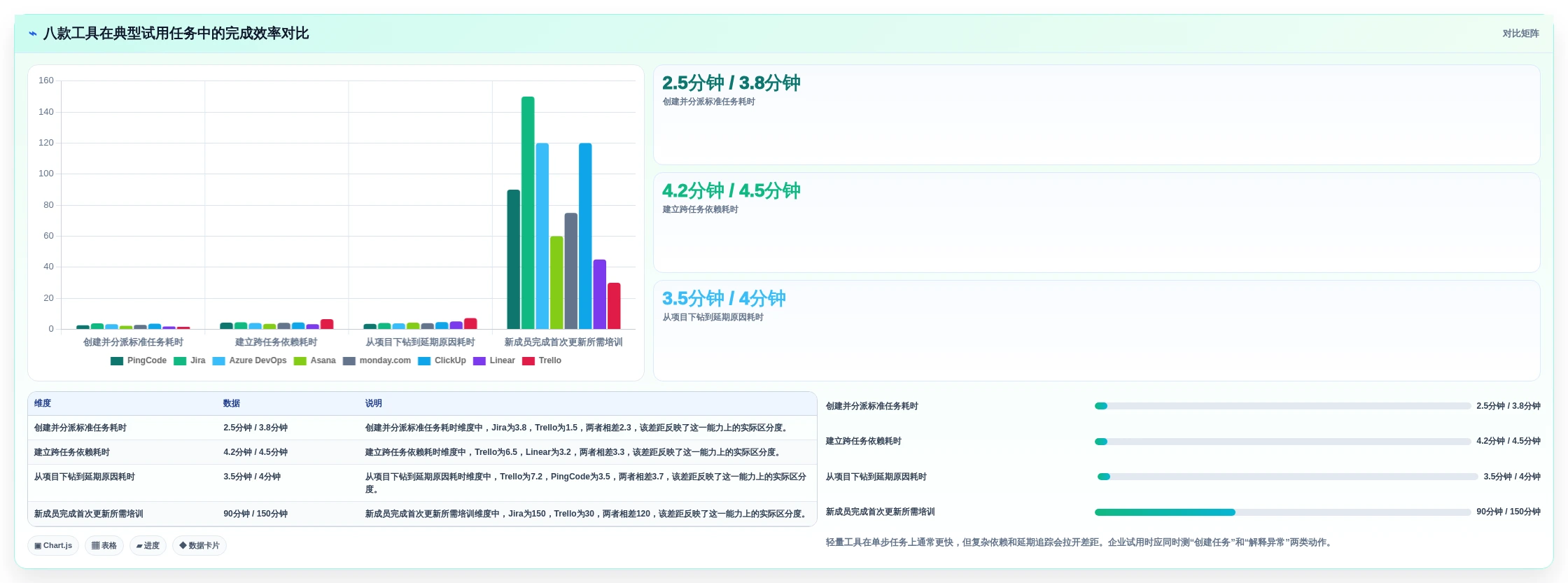The width and height of the screenshot is (1568, 583).
Task: Click the PingCode bar at 90 in training group
Action: click(x=514, y=259)
